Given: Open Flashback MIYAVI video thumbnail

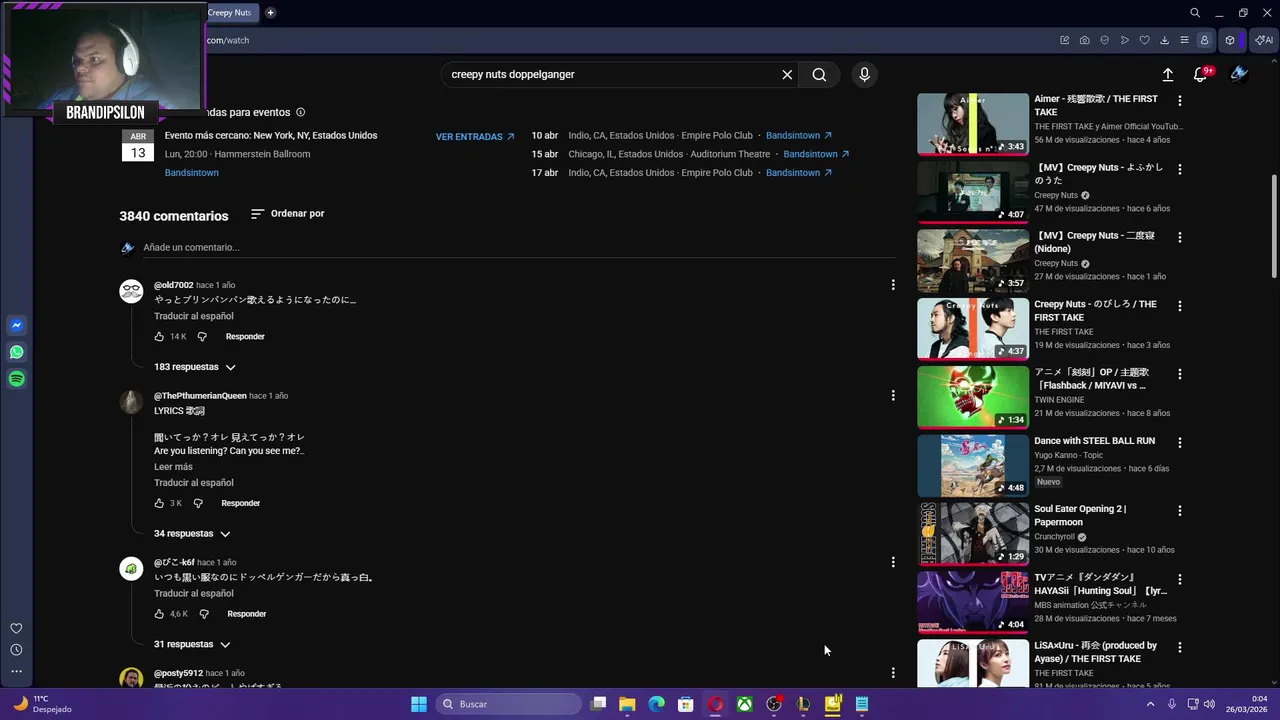Looking at the screenshot, I should click(973, 397).
